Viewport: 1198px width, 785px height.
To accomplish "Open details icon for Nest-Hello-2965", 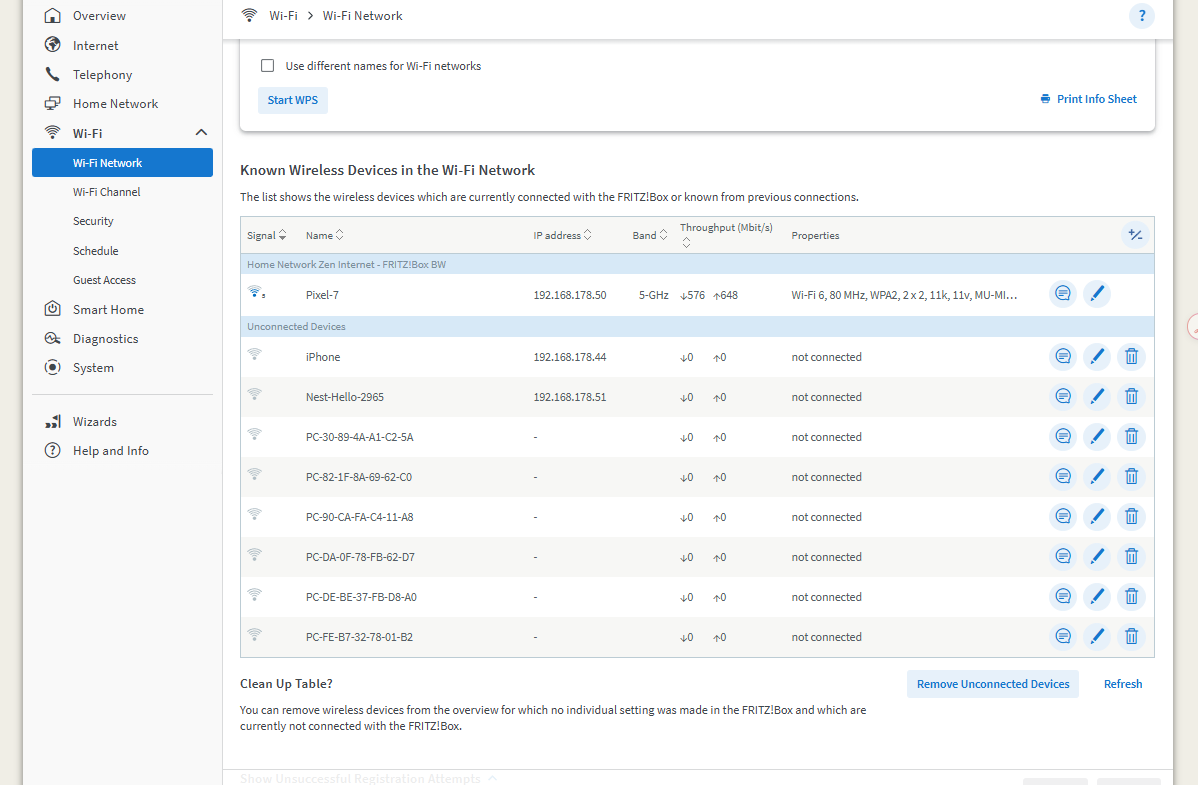I will coord(1063,397).
